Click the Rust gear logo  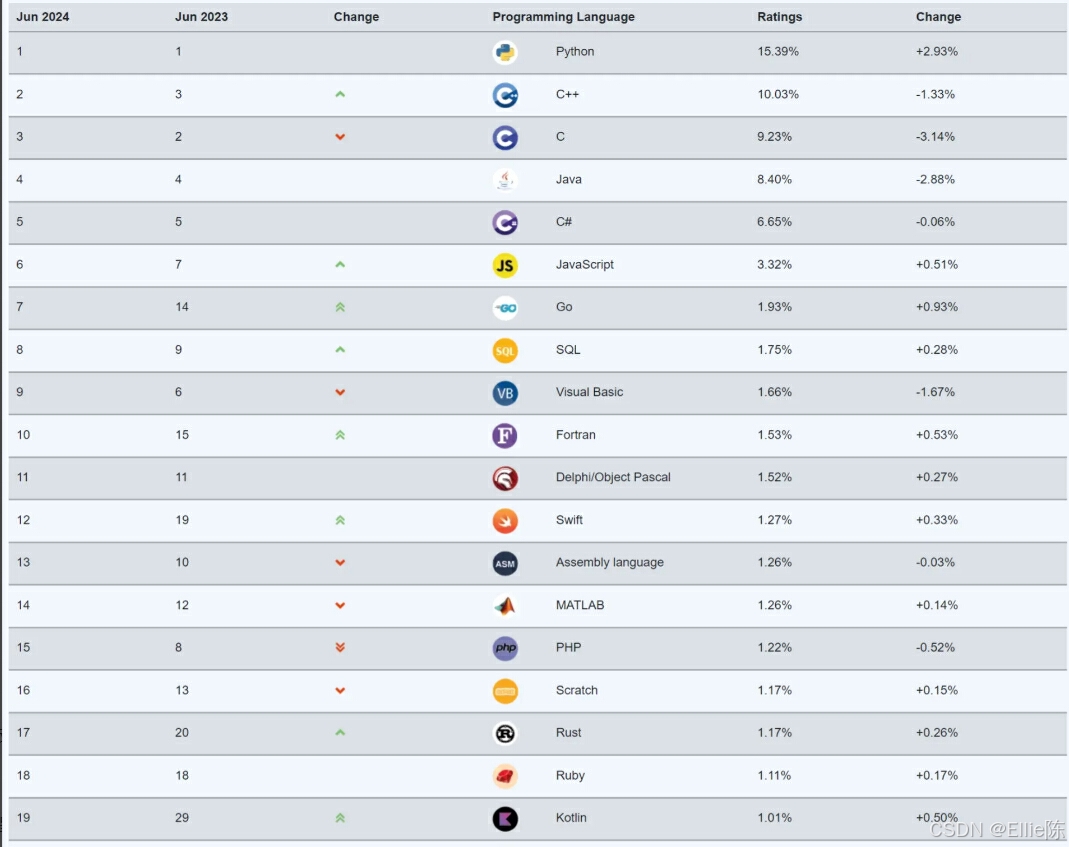click(x=505, y=734)
